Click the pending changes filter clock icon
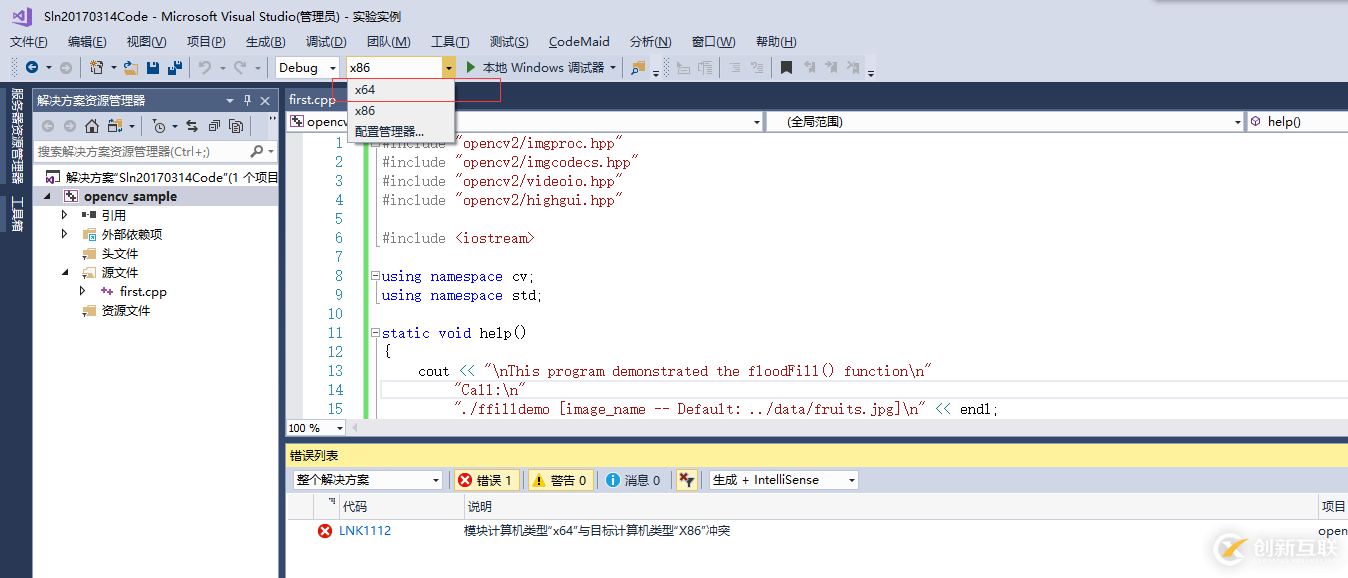 (159, 126)
